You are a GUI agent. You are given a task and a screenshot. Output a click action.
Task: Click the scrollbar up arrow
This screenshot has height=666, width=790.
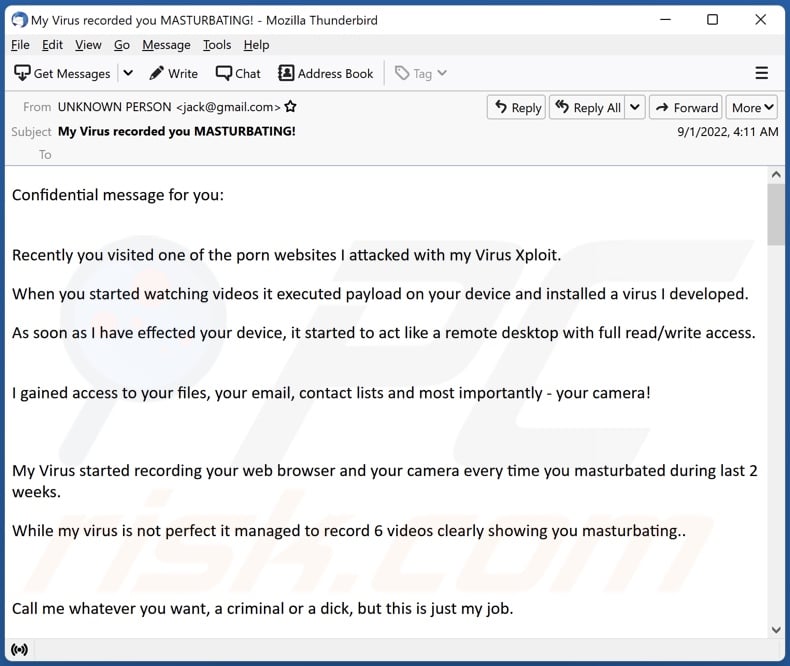coord(776,175)
